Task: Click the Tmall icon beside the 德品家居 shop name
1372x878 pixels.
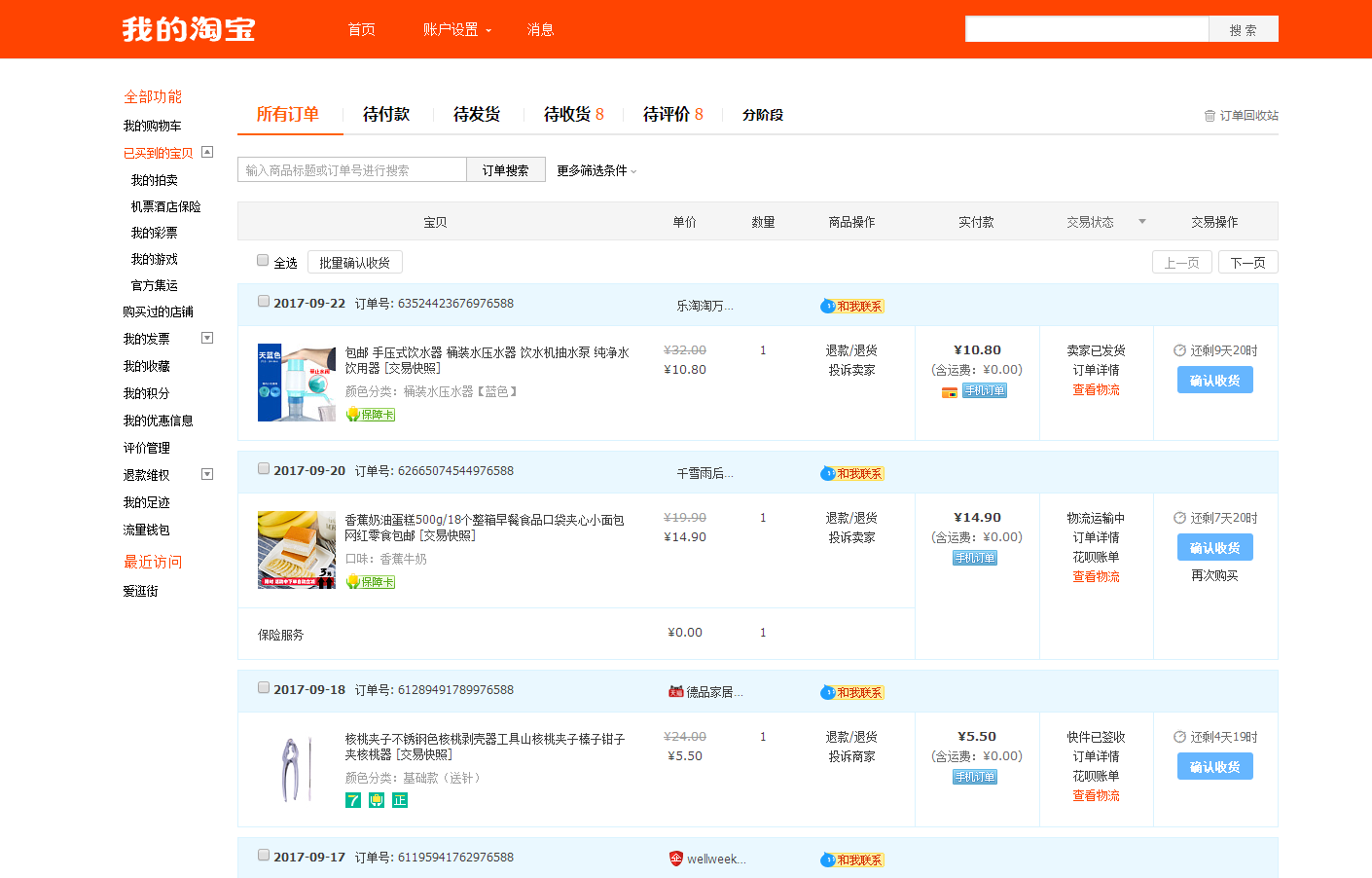Action: coord(675,691)
